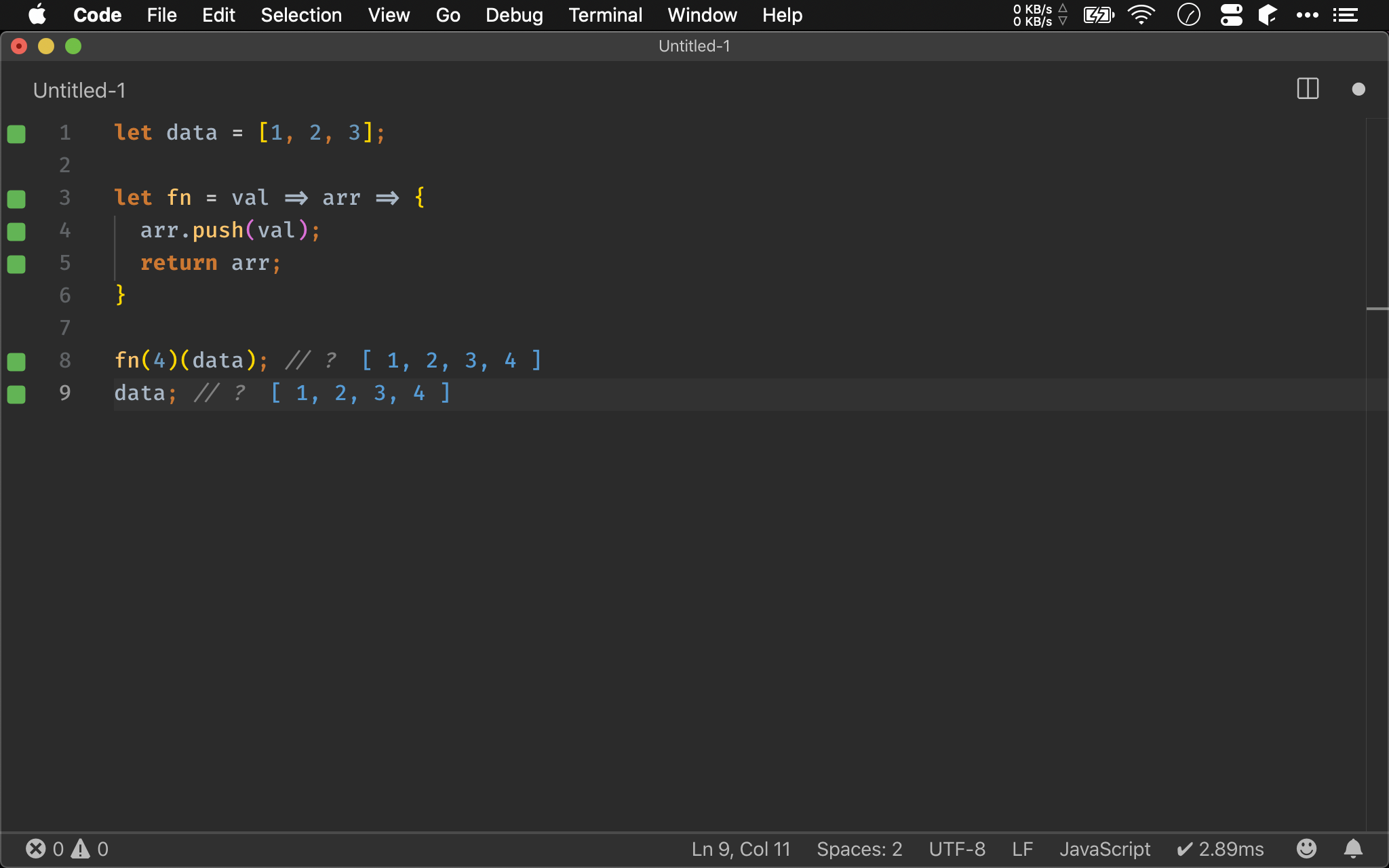Click the 'arr.push' method call text

click(192, 230)
